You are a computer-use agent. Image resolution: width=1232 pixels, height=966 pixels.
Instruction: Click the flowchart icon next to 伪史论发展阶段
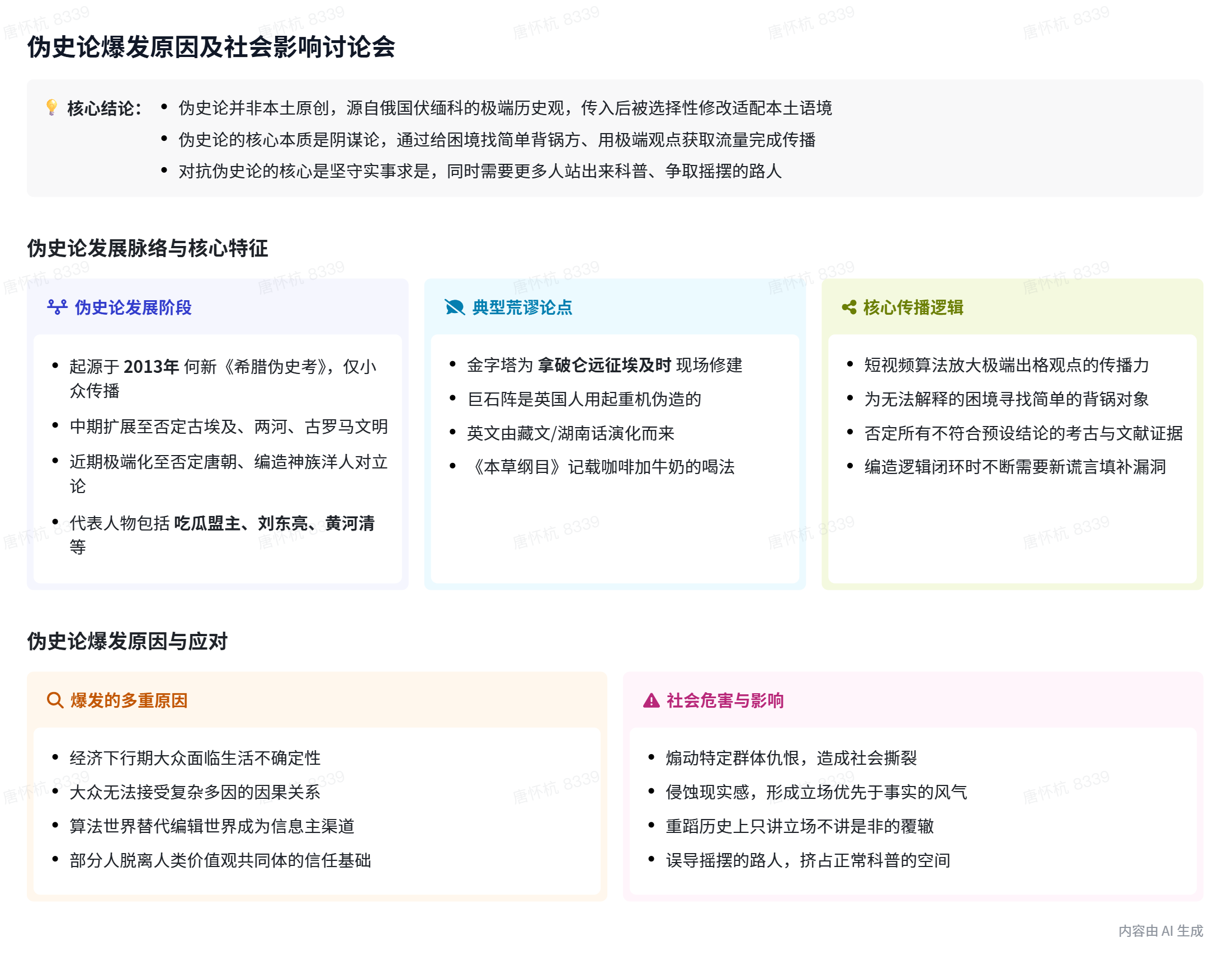click(x=57, y=307)
